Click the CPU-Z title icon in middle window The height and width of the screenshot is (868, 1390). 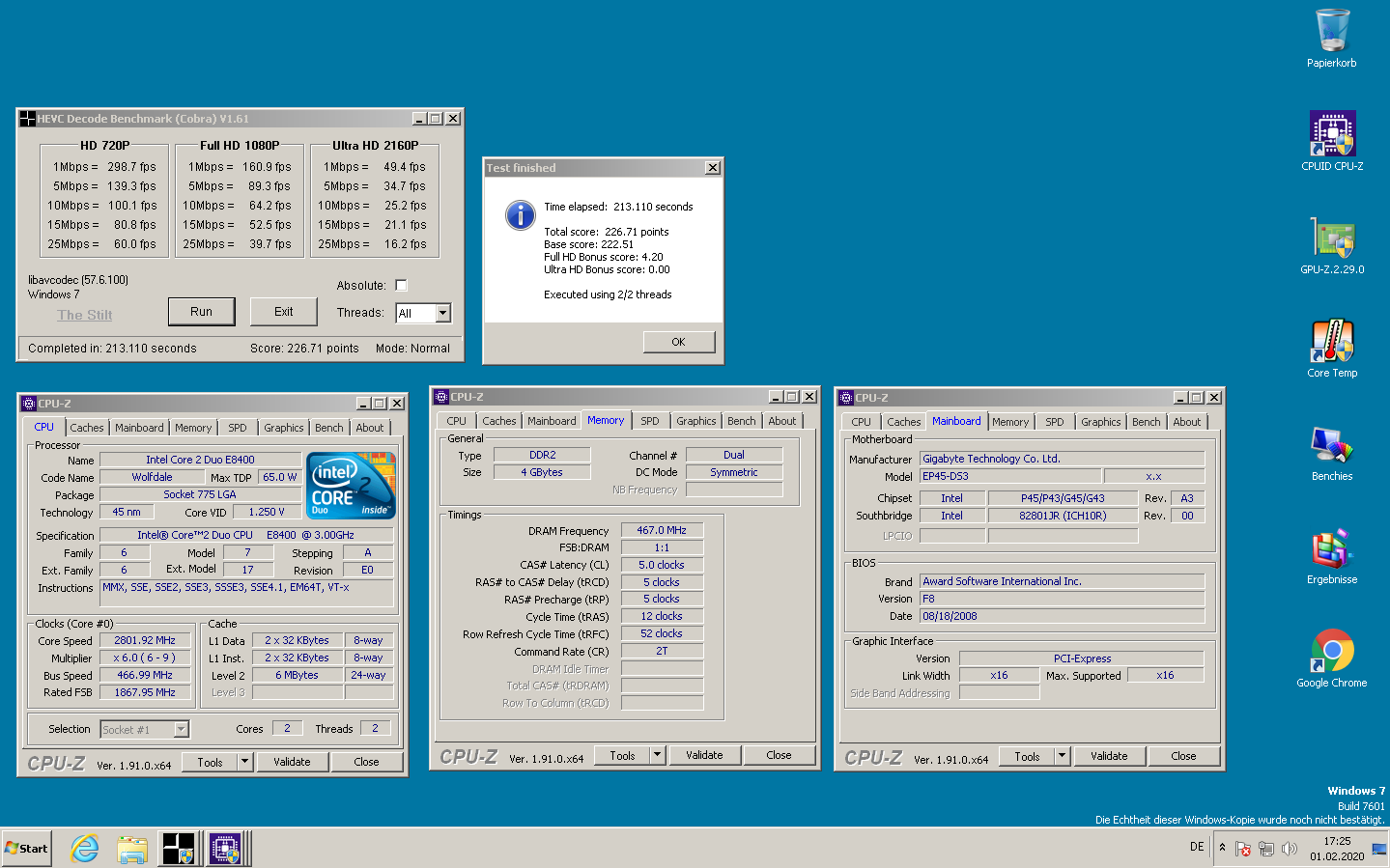pyautogui.click(x=441, y=397)
